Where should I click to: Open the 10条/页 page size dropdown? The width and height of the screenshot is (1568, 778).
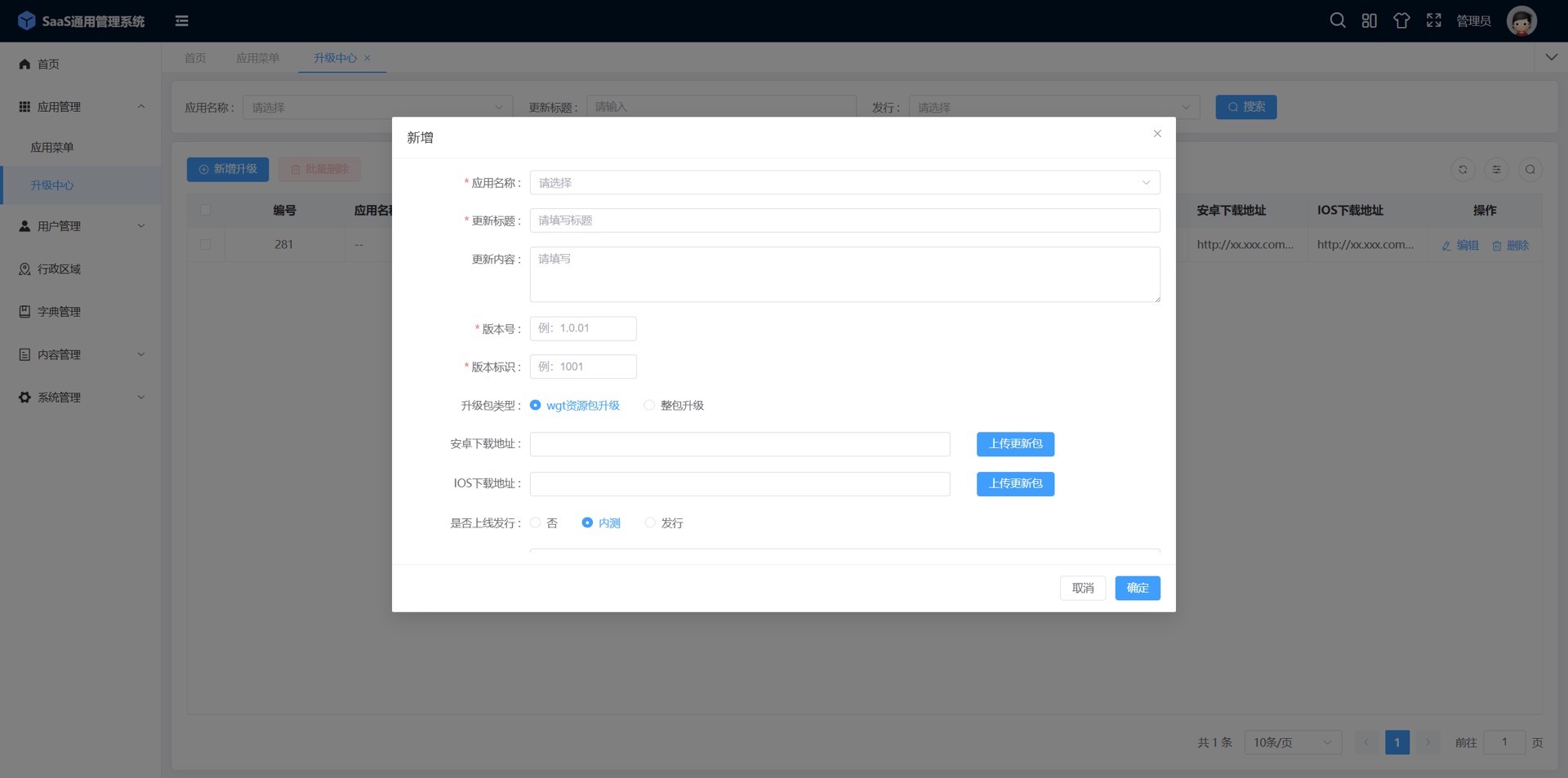1293,743
